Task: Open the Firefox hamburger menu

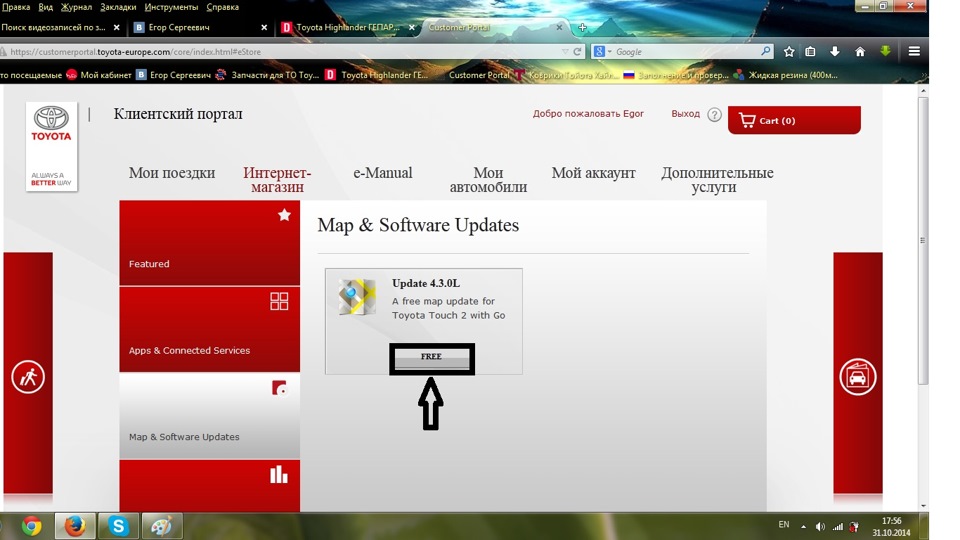Action: click(x=914, y=52)
